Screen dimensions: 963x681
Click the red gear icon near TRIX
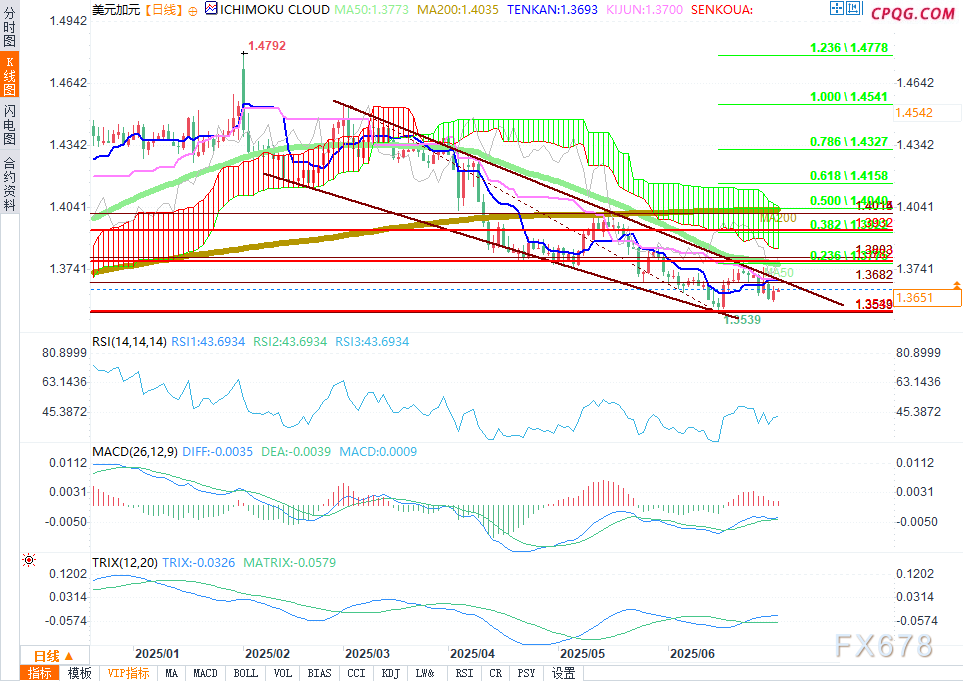[28, 561]
